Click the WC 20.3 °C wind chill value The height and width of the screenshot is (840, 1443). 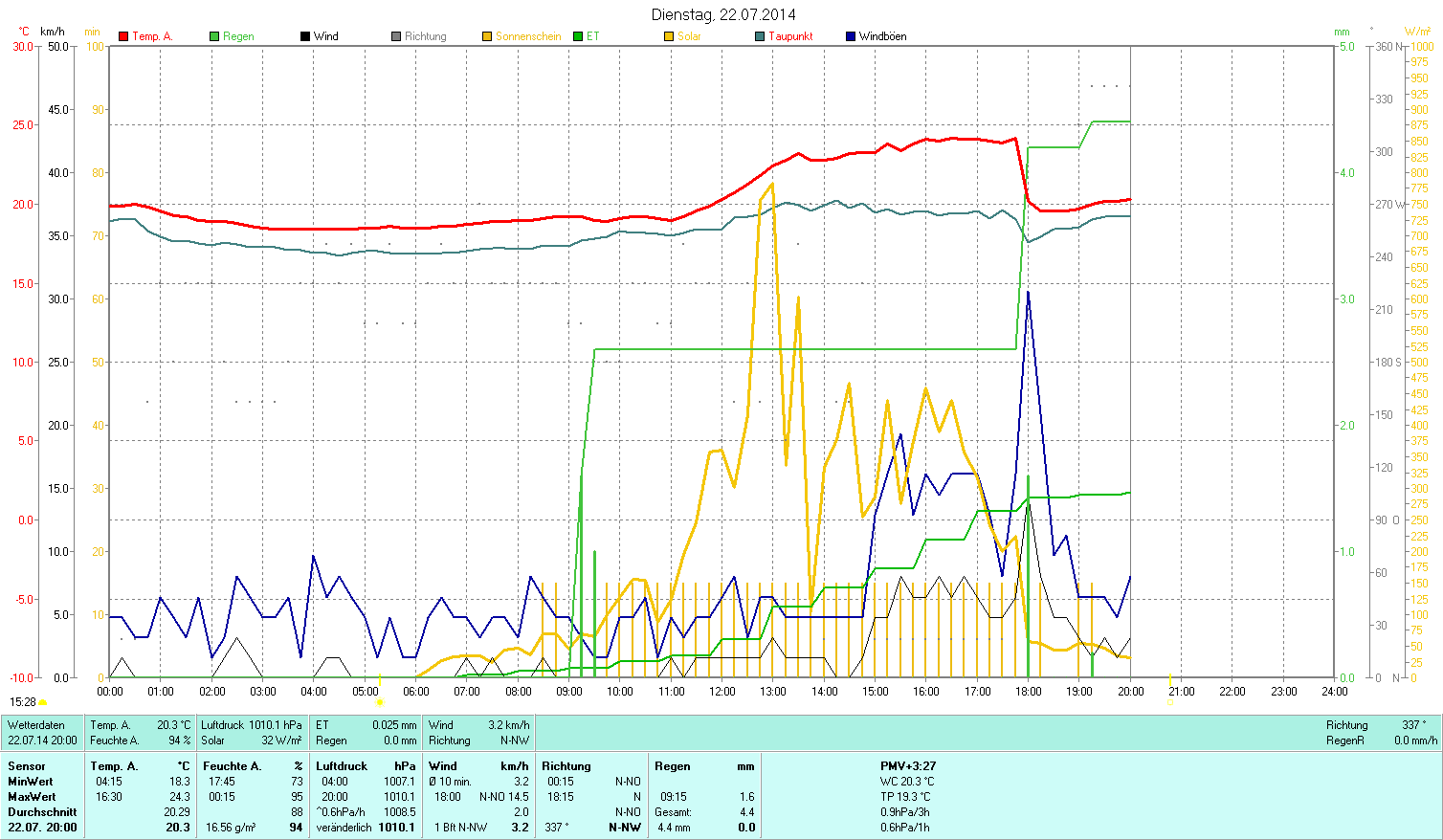907,782
